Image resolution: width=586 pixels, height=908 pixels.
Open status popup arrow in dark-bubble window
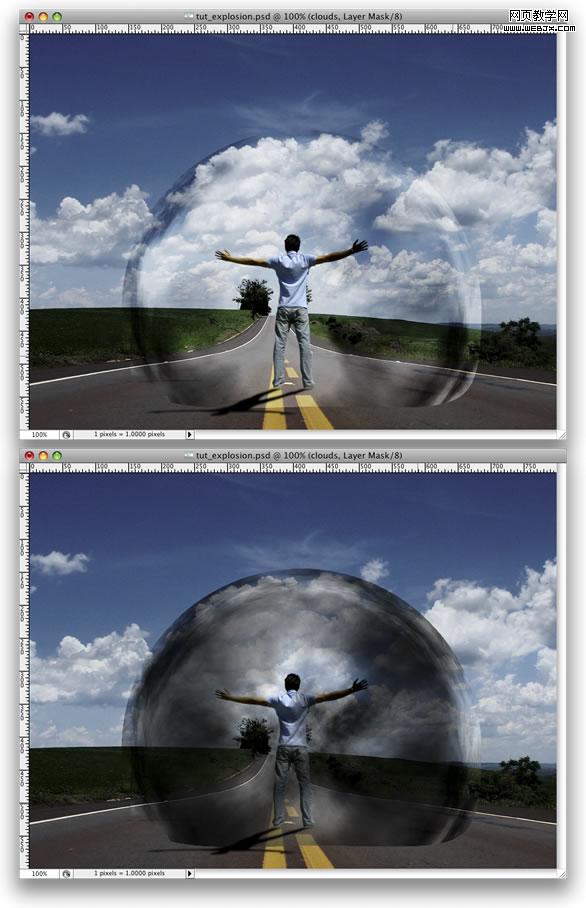[189, 873]
